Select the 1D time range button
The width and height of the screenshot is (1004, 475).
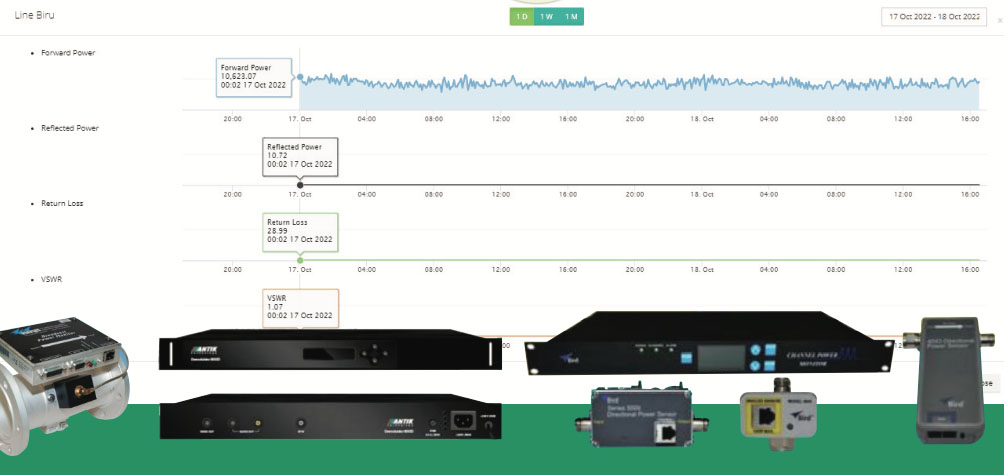pos(521,17)
